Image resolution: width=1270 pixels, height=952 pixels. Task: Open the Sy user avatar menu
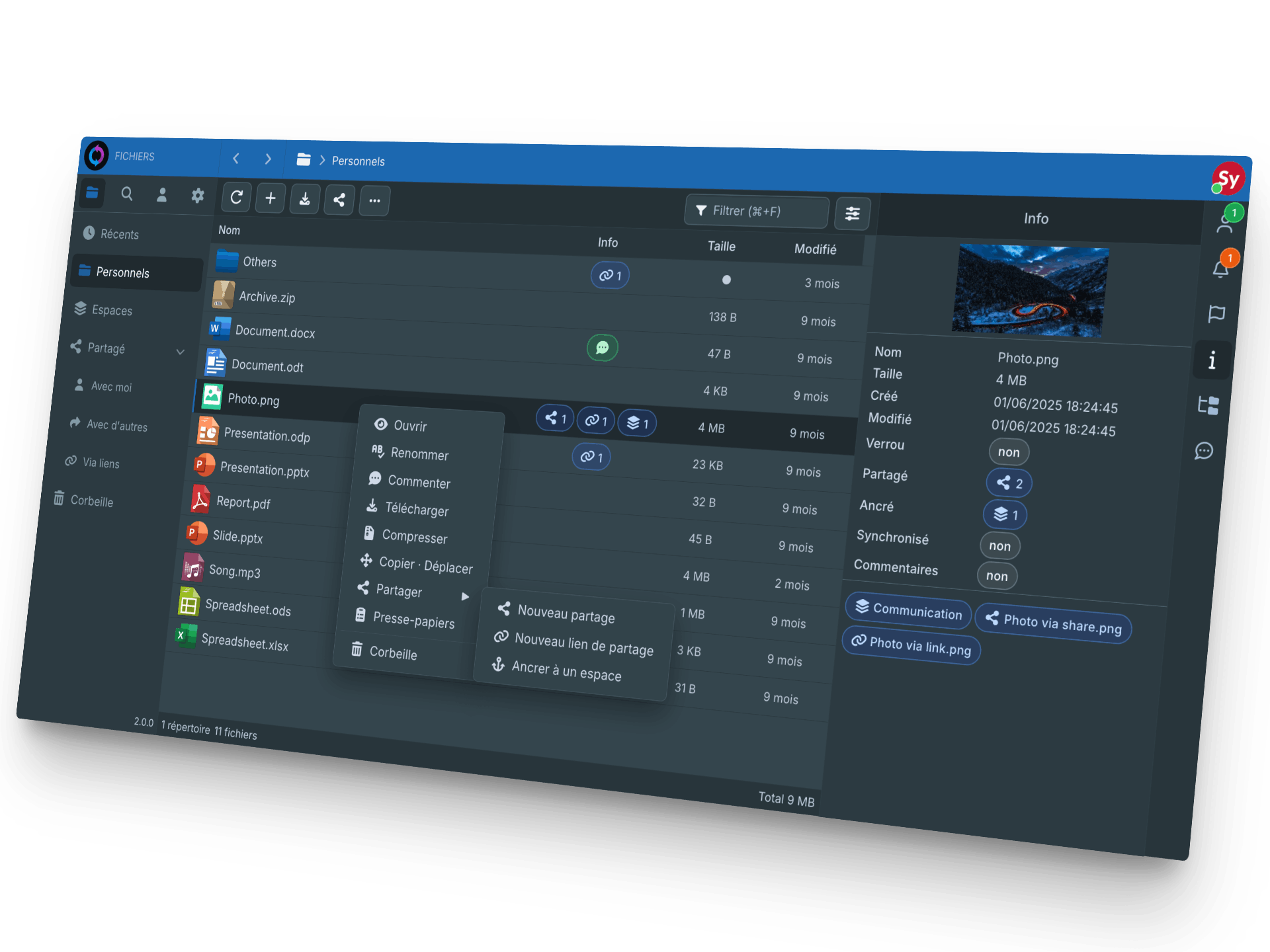(1228, 179)
